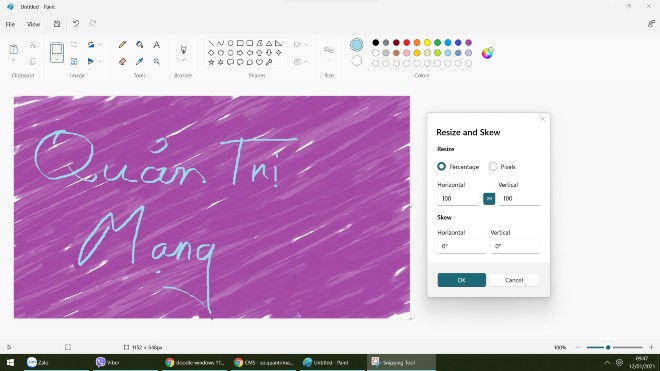Choose the Text tool
The height and width of the screenshot is (371, 660).
pyautogui.click(x=157, y=44)
